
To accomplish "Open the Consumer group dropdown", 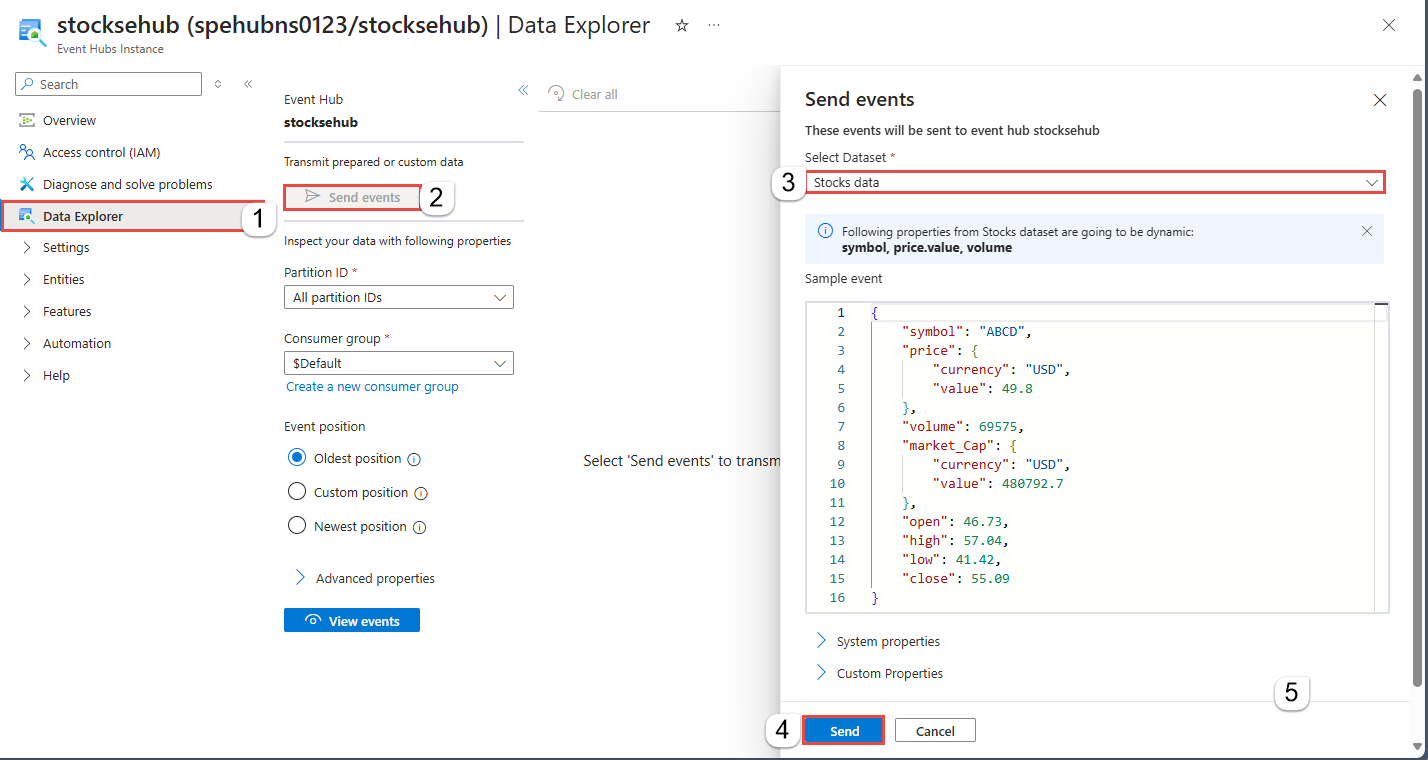I will click(399, 363).
